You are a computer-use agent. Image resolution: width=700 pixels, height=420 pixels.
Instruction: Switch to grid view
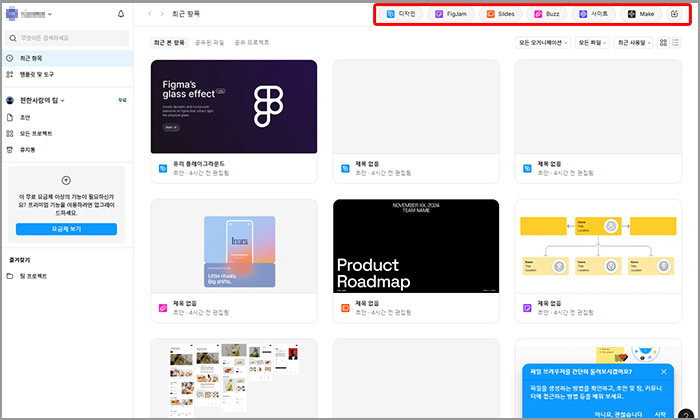tap(663, 42)
